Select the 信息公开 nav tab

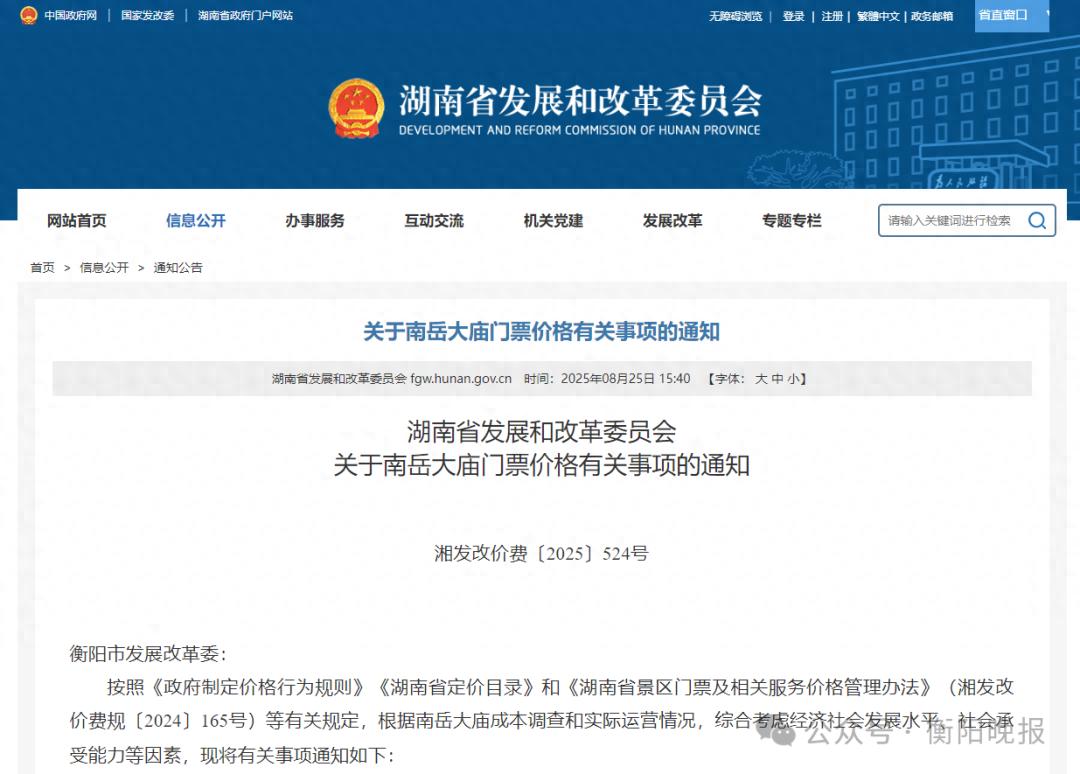pos(196,220)
